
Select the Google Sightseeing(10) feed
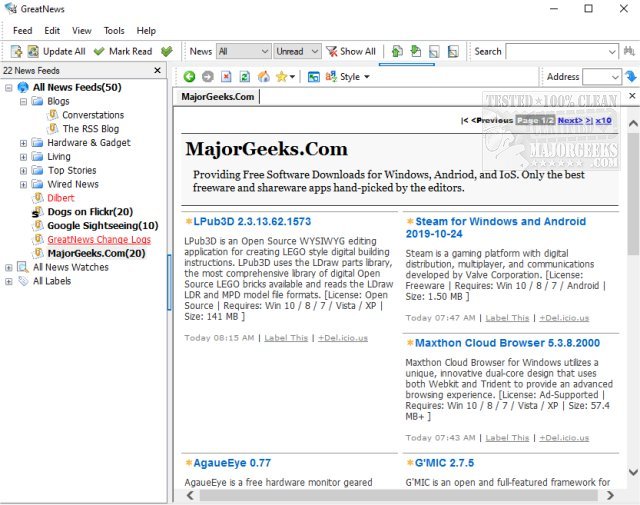tap(103, 226)
